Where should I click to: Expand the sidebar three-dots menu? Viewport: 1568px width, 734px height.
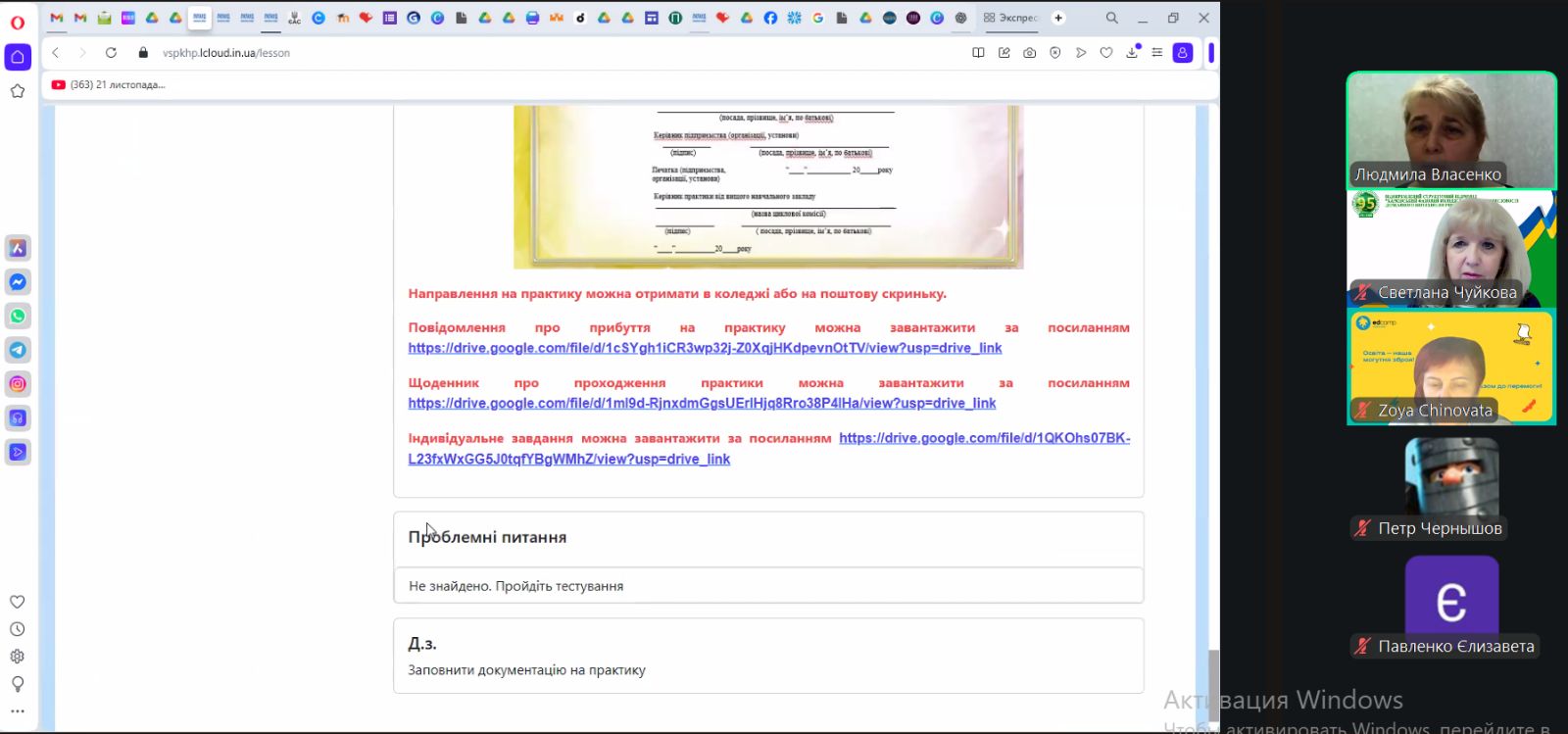click(18, 711)
